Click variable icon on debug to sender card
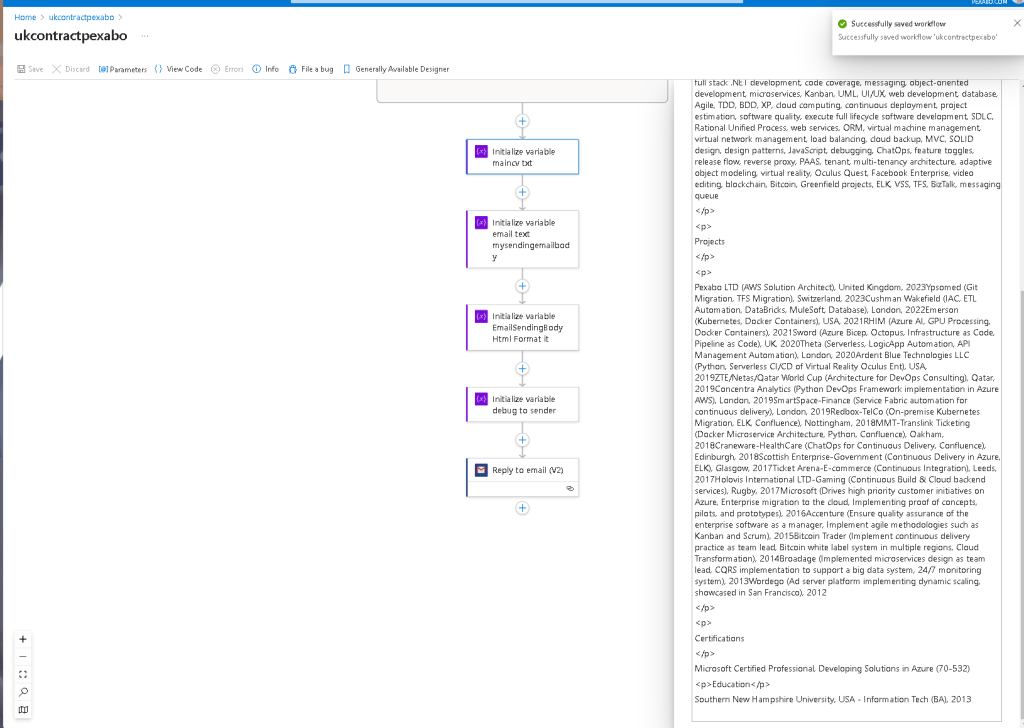The width and height of the screenshot is (1024, 728). tap(481, 399)
